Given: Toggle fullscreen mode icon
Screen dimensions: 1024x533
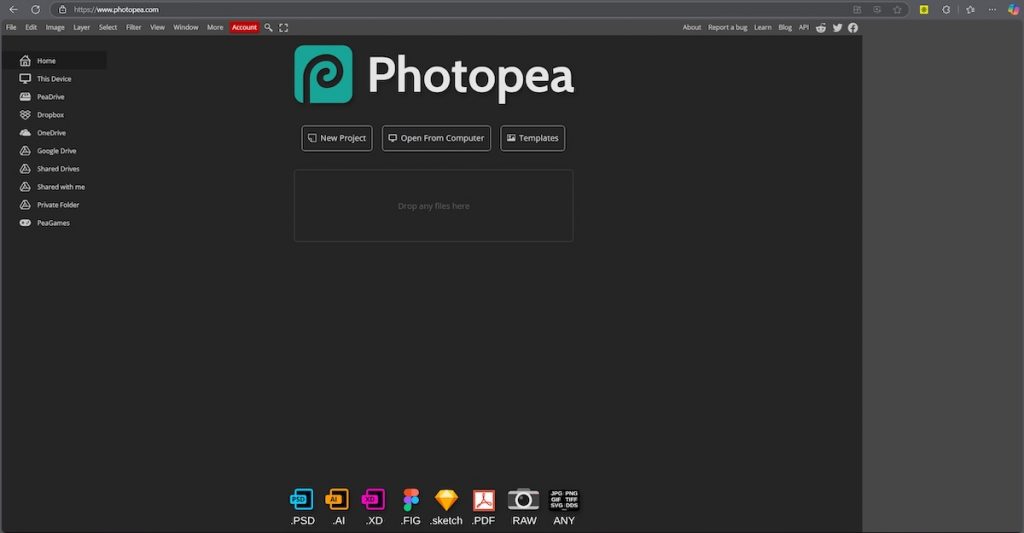Looking at the screenshot, I should tap(283, 27).
